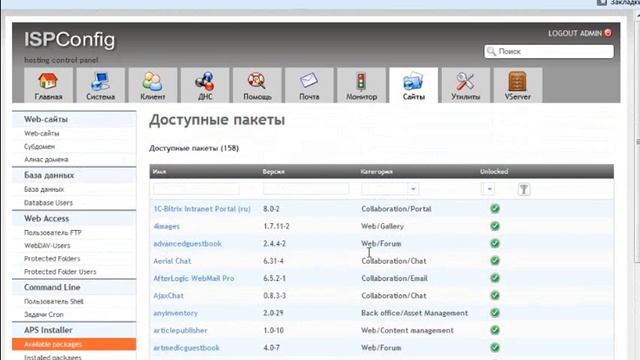640x360 pixels.
Task: Toggle unlocked status for articlepublisher
Action: tap(495, 330)
